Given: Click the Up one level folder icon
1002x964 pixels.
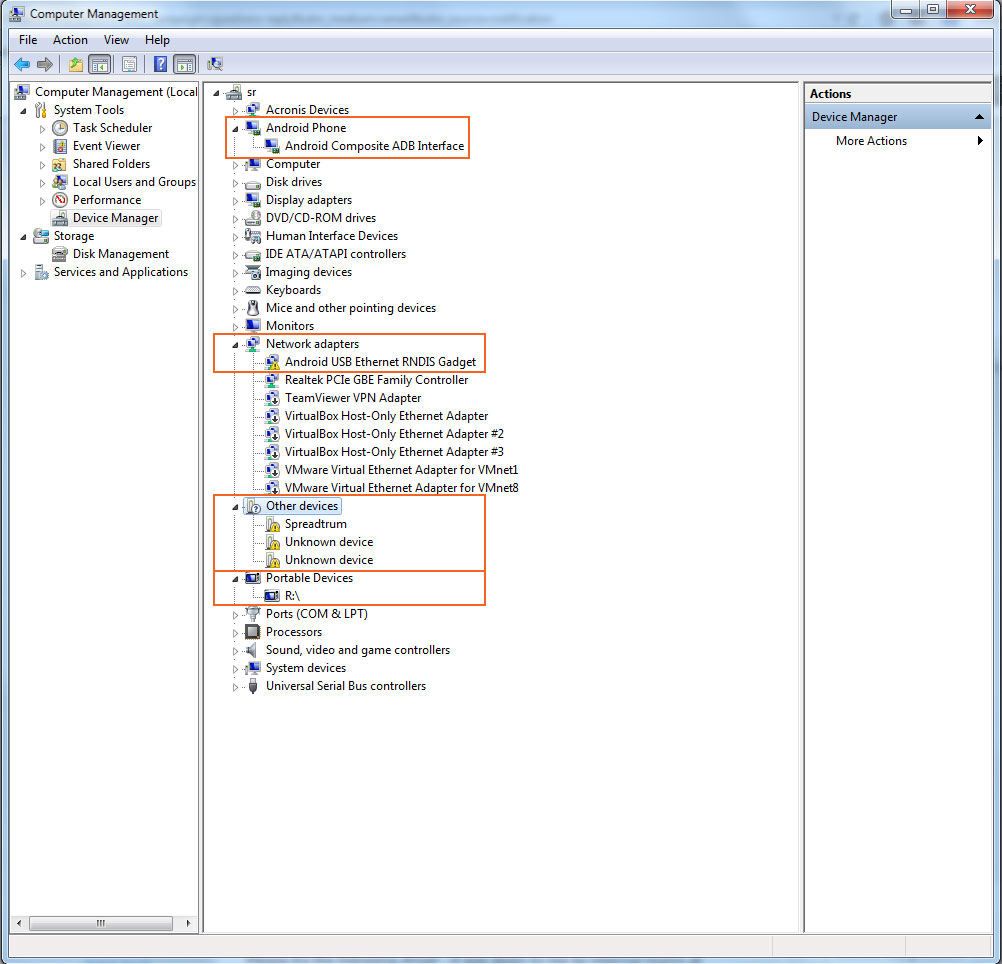Looking at the screenshot, I should click(x=75, y=64).
